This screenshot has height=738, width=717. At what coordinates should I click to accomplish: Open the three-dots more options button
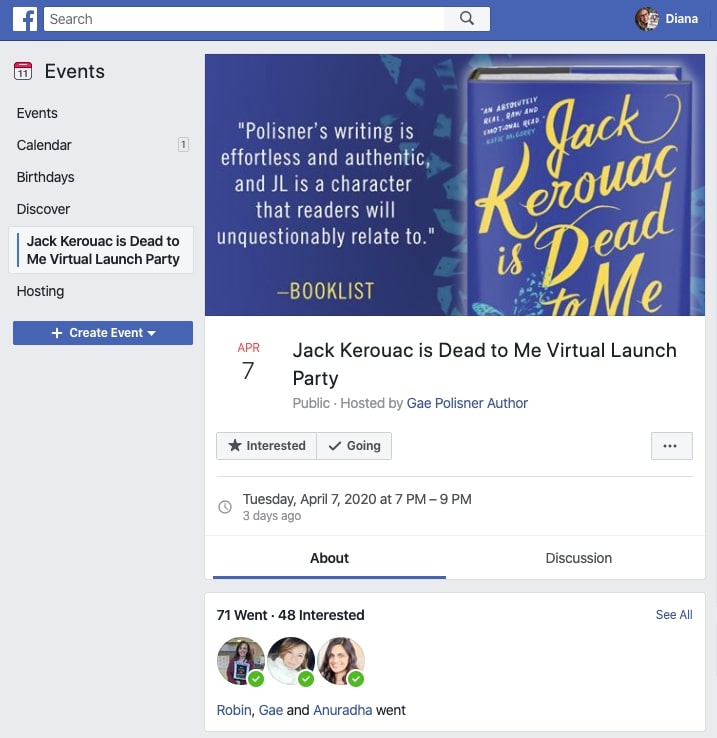[x=671, y=446]
